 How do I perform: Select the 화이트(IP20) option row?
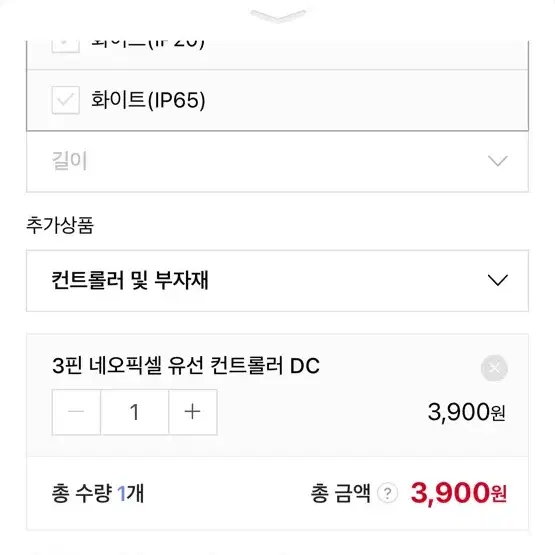tap(278, 55)
